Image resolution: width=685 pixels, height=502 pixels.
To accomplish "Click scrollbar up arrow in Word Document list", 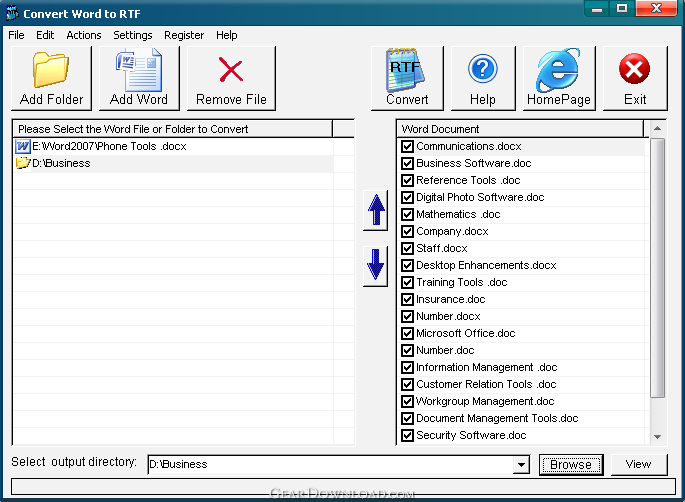I will (x=657, y=128).
